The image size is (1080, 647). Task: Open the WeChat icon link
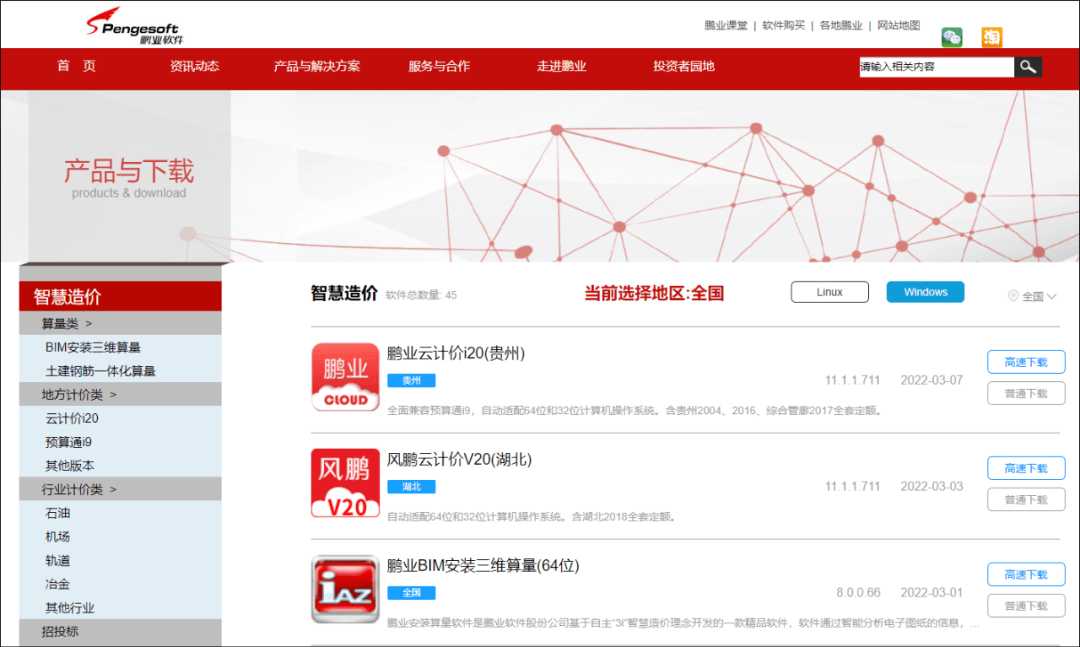952,37
